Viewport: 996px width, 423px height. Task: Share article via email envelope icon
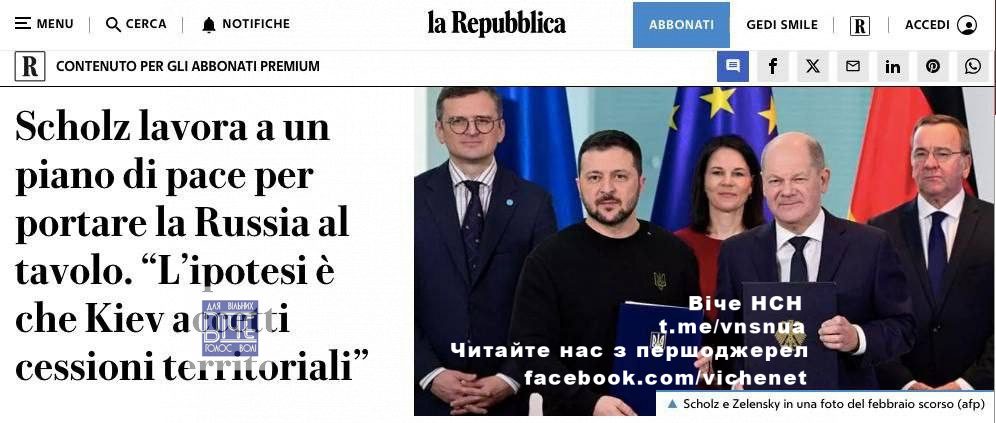[x=852, y=66]
